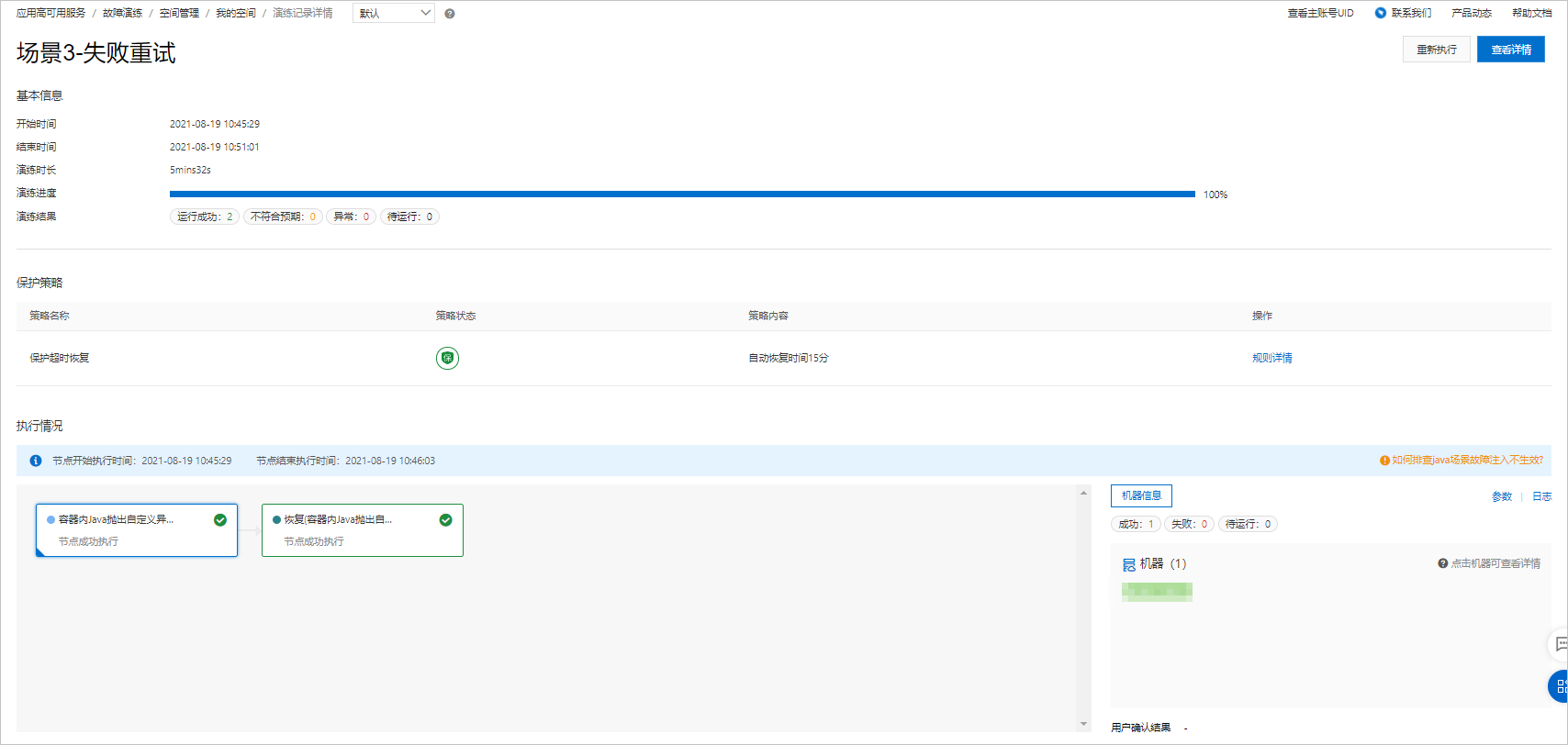This screenshot has width=1568, height=745.
Task: Click the flow panel scrollbar down arrow
Action: [1084, 724]
